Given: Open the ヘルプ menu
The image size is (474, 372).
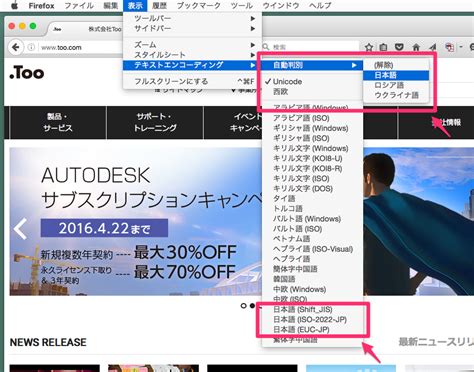Looking at the screenshot, I should point(320,6).
